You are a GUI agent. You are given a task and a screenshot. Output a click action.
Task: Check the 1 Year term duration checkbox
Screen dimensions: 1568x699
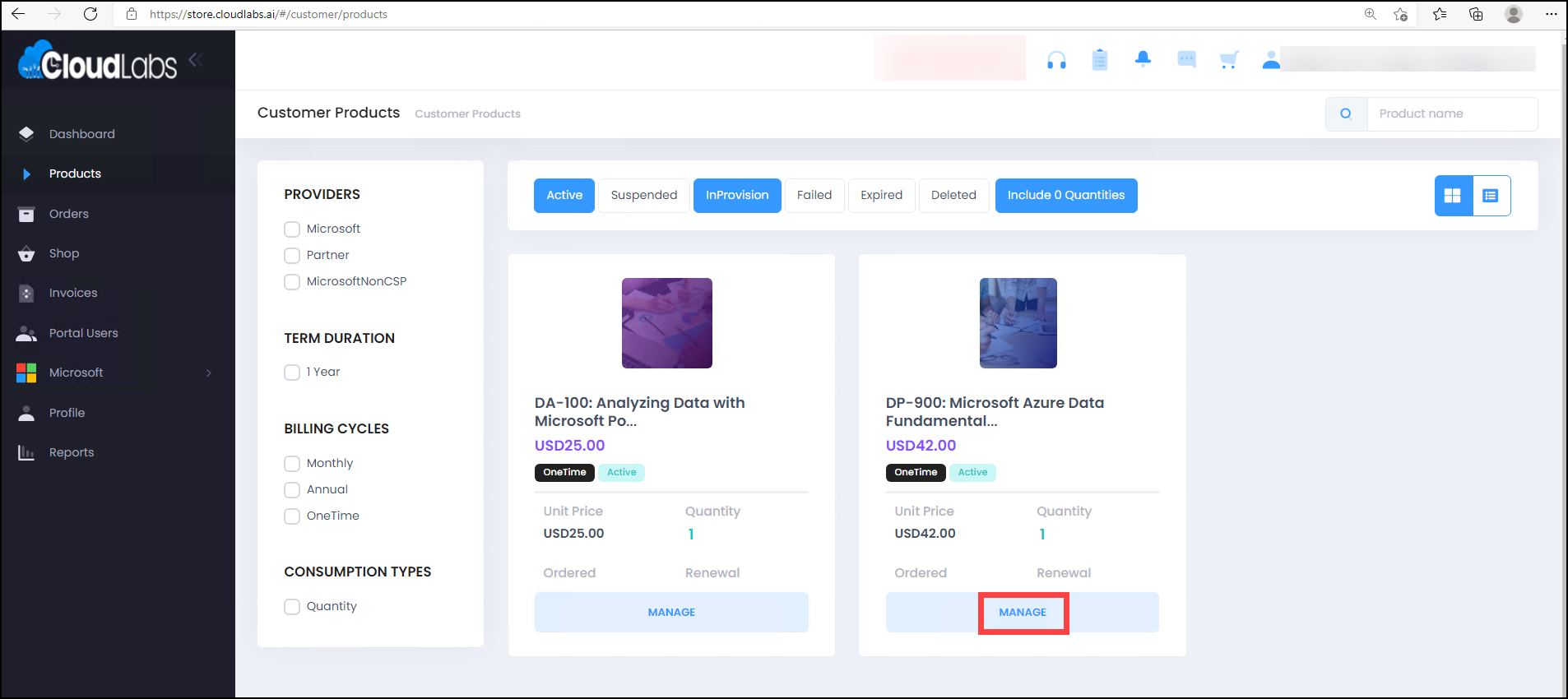click(x=292, y=373)
